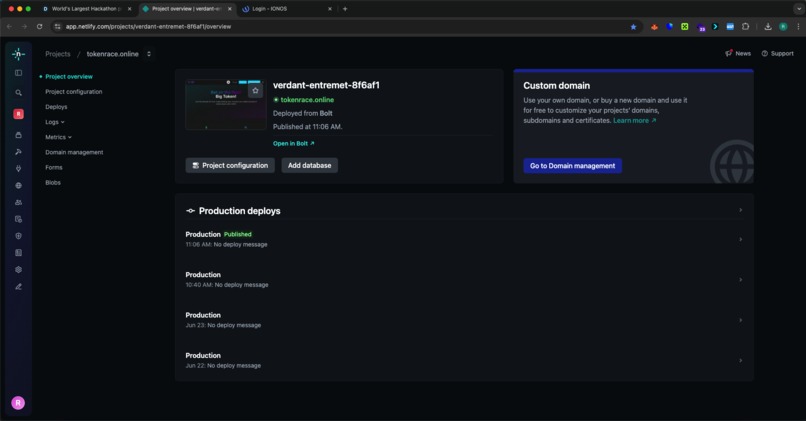Open the wrench-and-hammer builds icon in sidebar
Viewport: 806px width, 421px height.
click(x=19, y=152)
